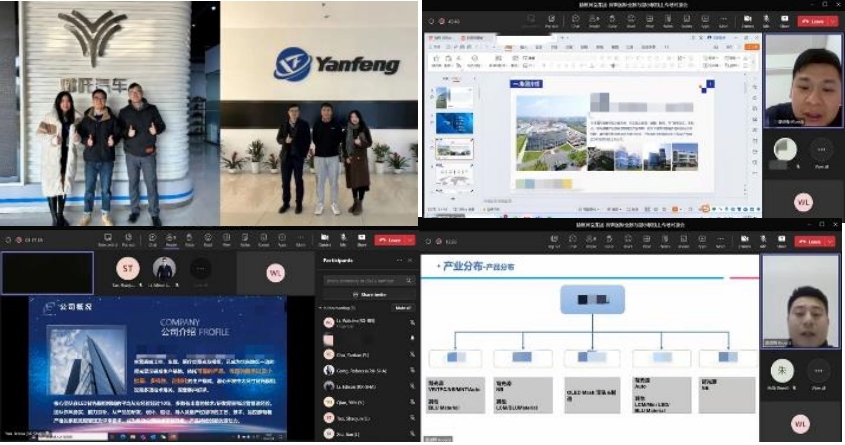The image size is (845, 445).
Task: Click View all in the 产业分布 slide meeting
Action: (819, 374)
